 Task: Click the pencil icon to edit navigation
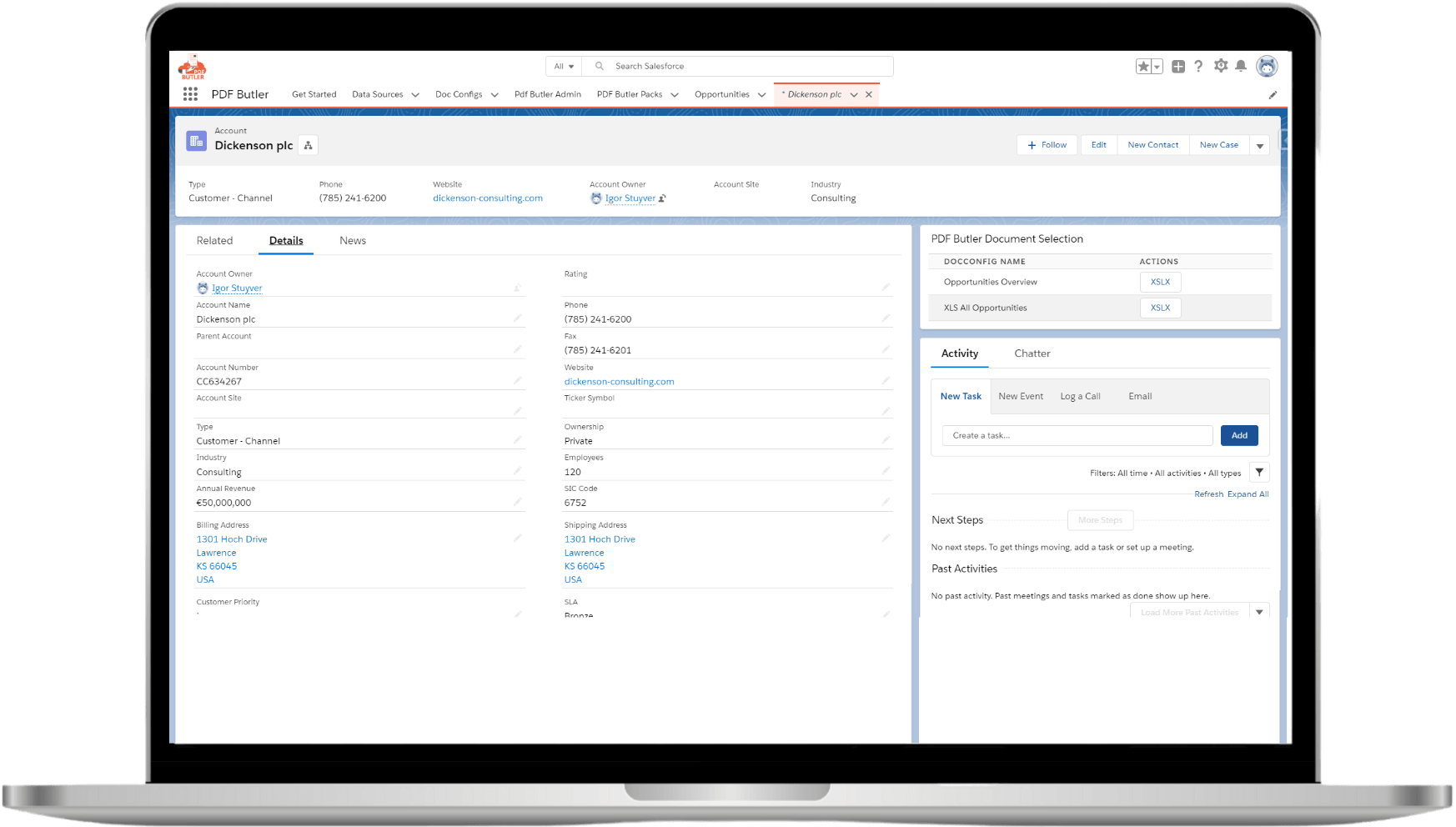[1273, 95]
